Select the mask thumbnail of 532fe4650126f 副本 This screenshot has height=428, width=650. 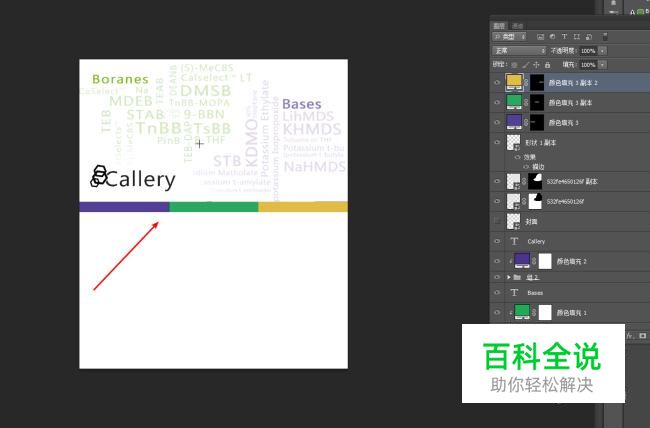535,181
